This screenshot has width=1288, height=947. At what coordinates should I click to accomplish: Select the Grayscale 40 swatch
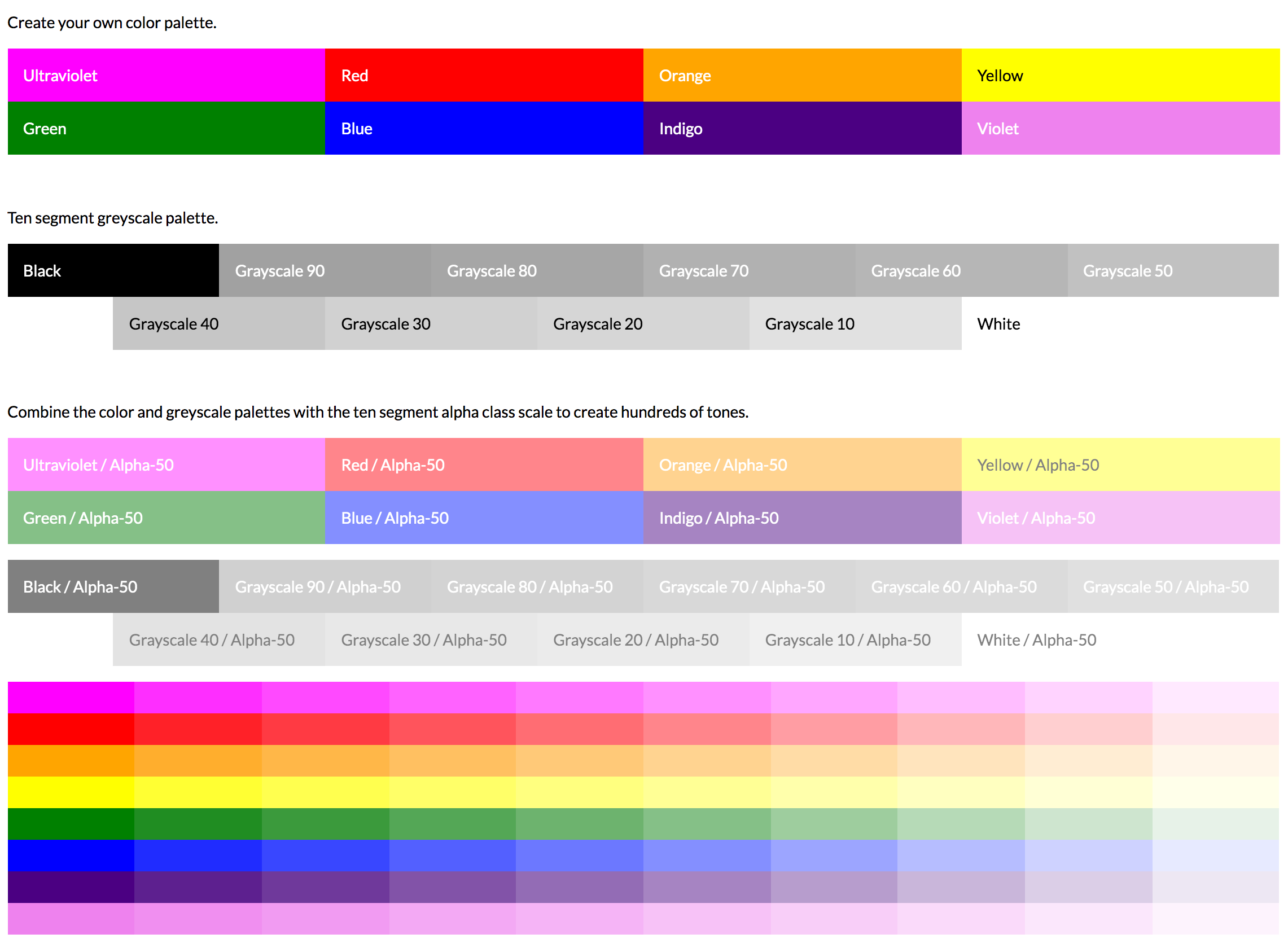tap(219, 324)
